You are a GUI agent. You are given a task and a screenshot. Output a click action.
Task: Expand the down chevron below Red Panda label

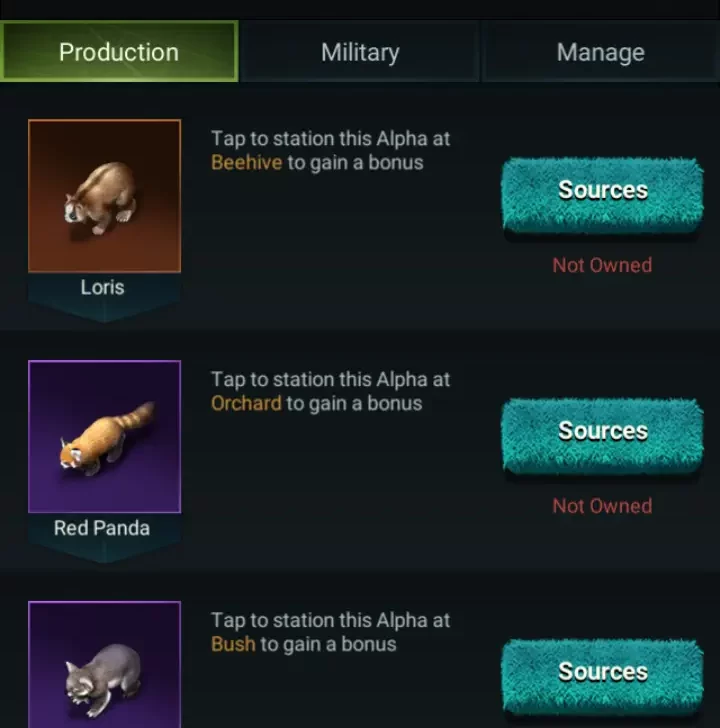click(x=104, y=553)
